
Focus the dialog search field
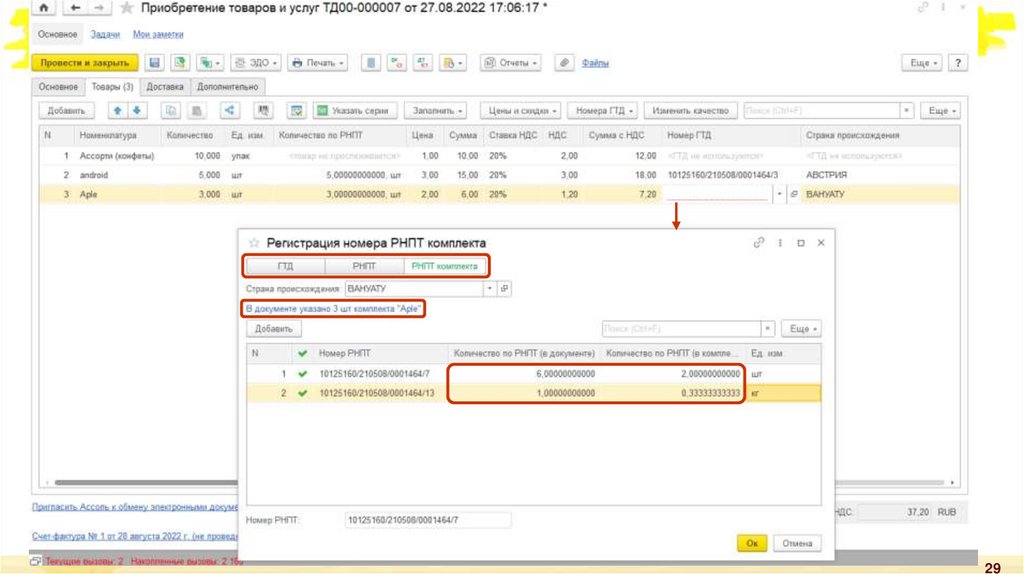[681, 328]
